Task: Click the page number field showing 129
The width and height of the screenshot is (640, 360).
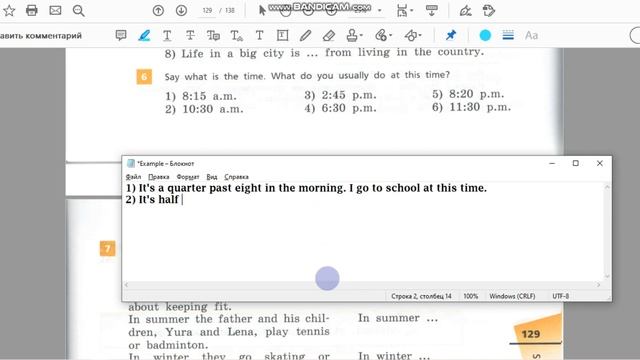Action: point(207,11)
